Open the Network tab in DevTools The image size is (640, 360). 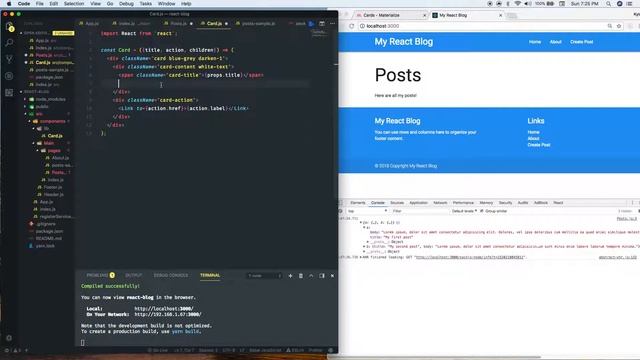440,203
